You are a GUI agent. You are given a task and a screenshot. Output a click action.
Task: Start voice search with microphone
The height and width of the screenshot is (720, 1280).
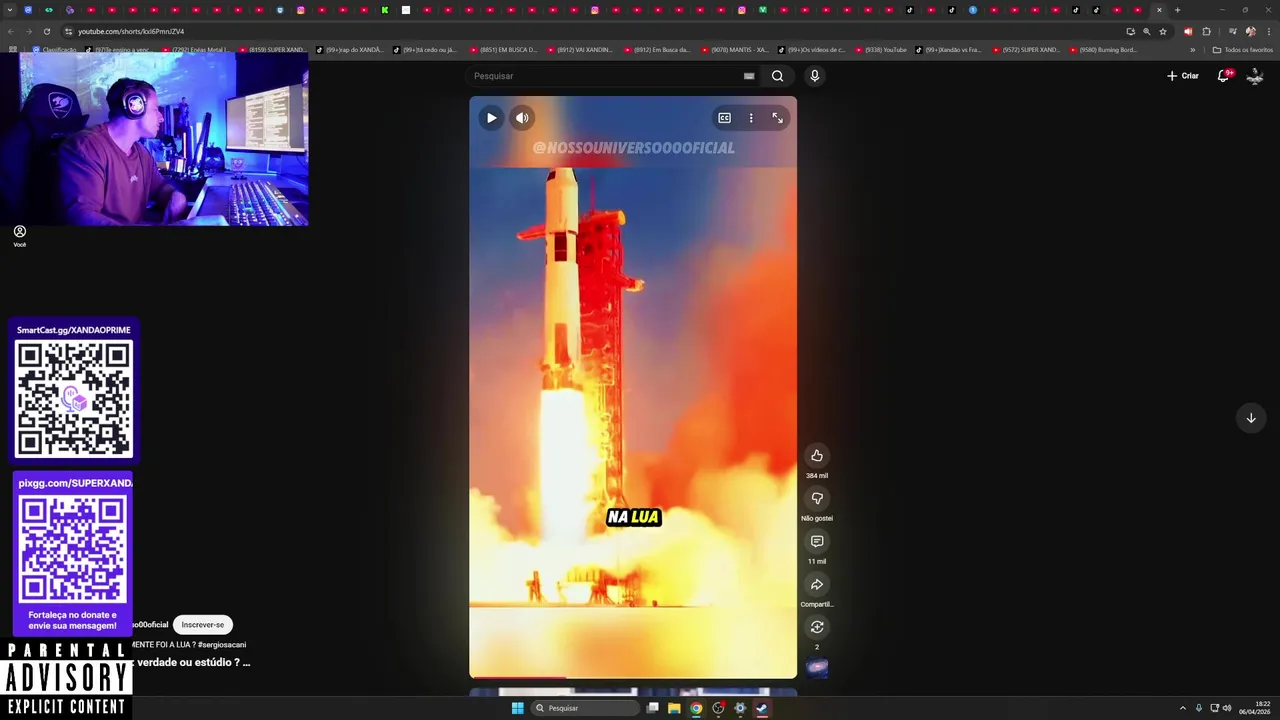click(814, 76)
